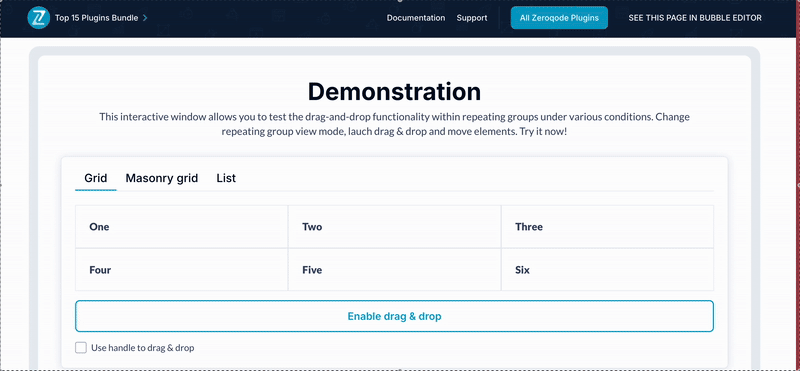Open the Documentation link
Viewport: 800px width, 371px height.
[x=416, y=18]
